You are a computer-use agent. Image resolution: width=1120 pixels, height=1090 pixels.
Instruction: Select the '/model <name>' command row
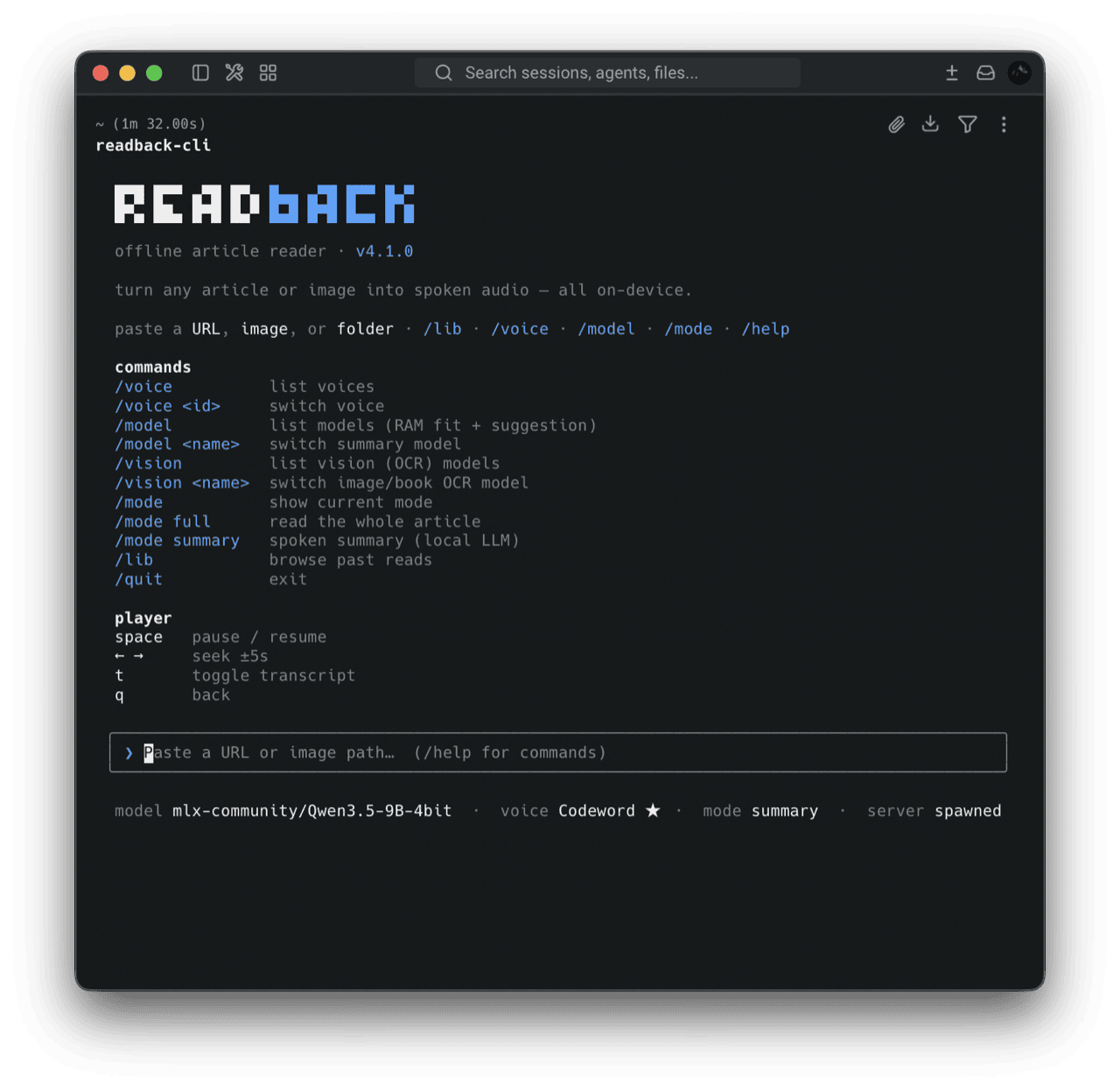pos(178,444)
